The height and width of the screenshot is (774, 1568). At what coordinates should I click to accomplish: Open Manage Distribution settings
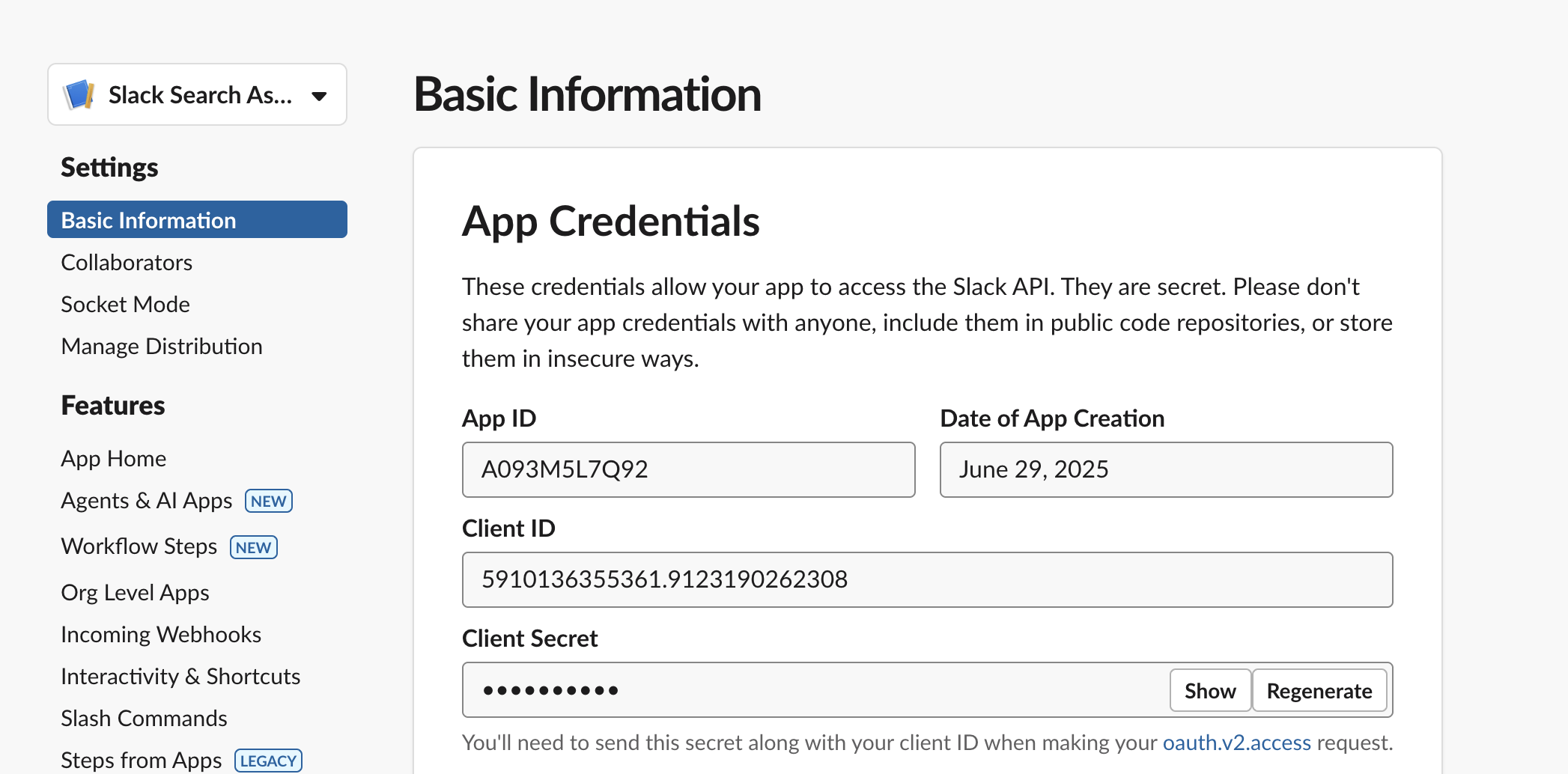[161, 346]
